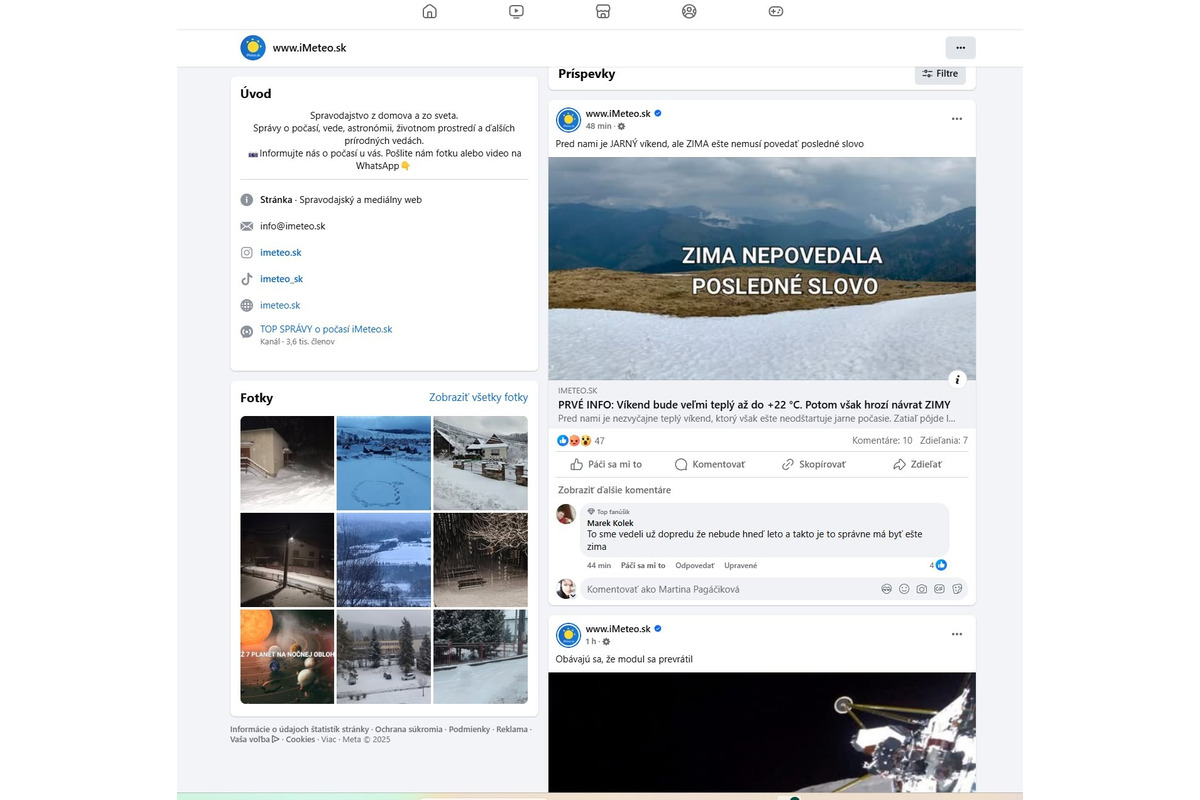Viewport: 1200px width, 800px height.
Task: Like Marek Kolek's comment
Action: click(643, 566)
